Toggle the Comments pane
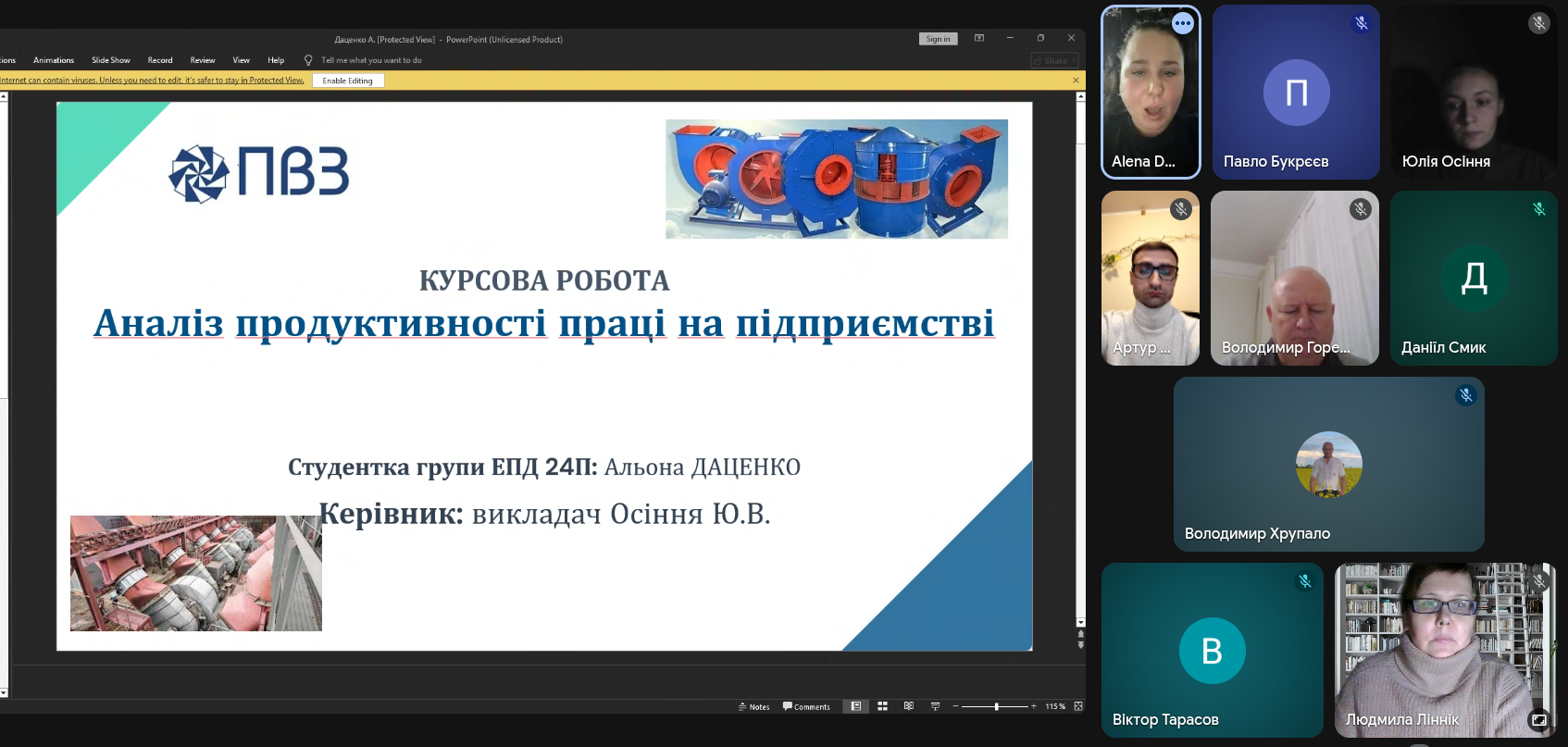The image size is (1568, 747). [x=806, y=706]
